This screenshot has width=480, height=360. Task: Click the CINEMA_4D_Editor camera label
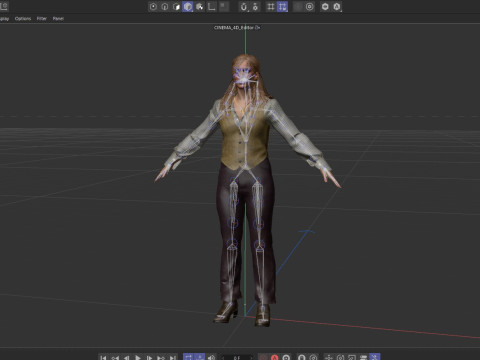coord(234,28)
